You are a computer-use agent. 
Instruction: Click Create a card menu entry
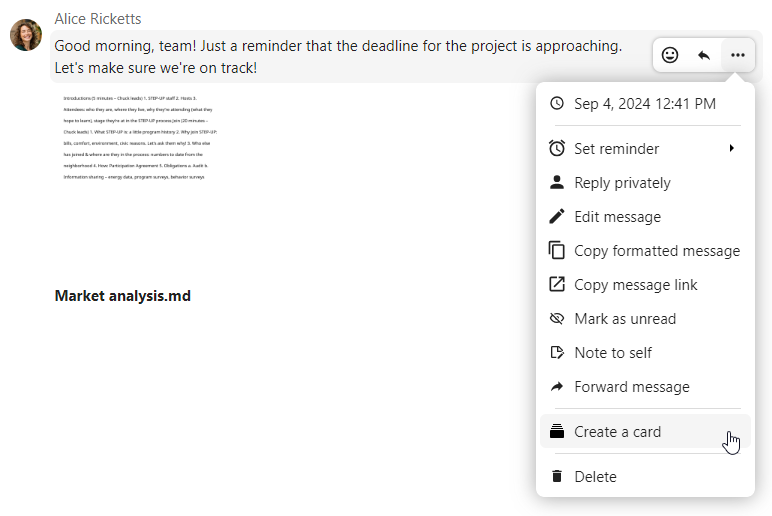[x=617, y=432]
